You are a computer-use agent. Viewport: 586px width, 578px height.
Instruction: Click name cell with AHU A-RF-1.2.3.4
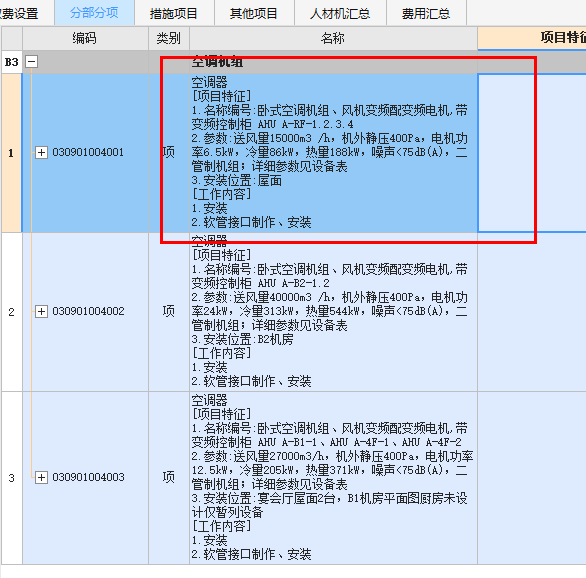(333, 153)
